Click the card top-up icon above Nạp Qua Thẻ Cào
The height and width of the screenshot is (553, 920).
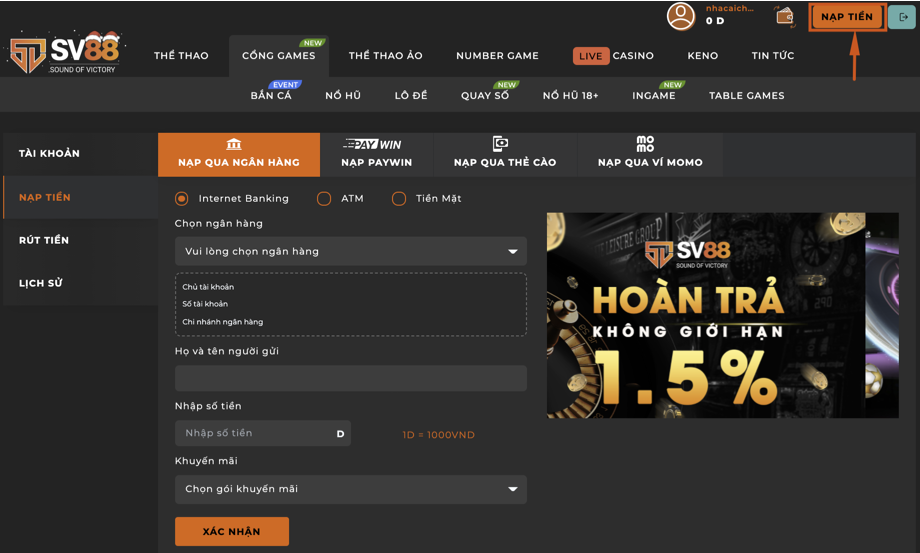(500, 144)
